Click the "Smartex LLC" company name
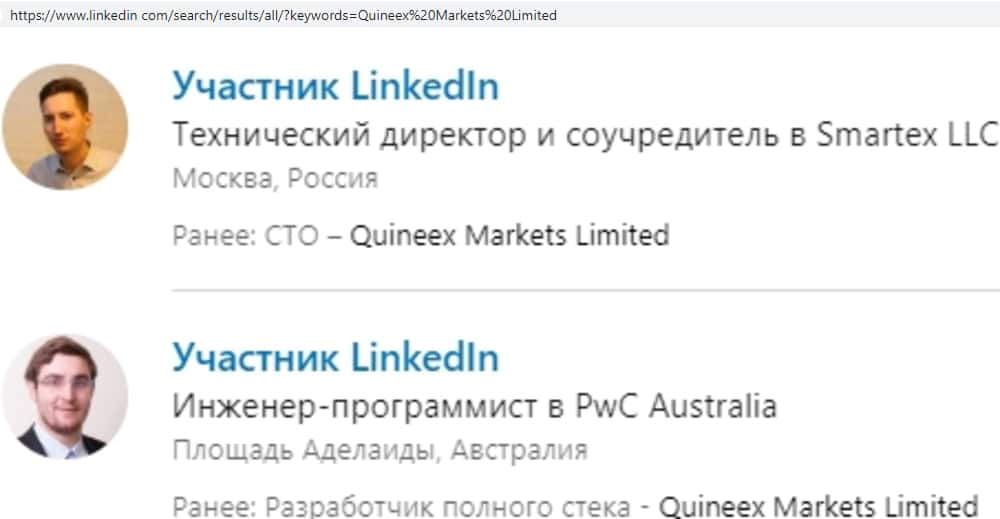Viewport: 1000px width, 519px height. tap(907, 134)
